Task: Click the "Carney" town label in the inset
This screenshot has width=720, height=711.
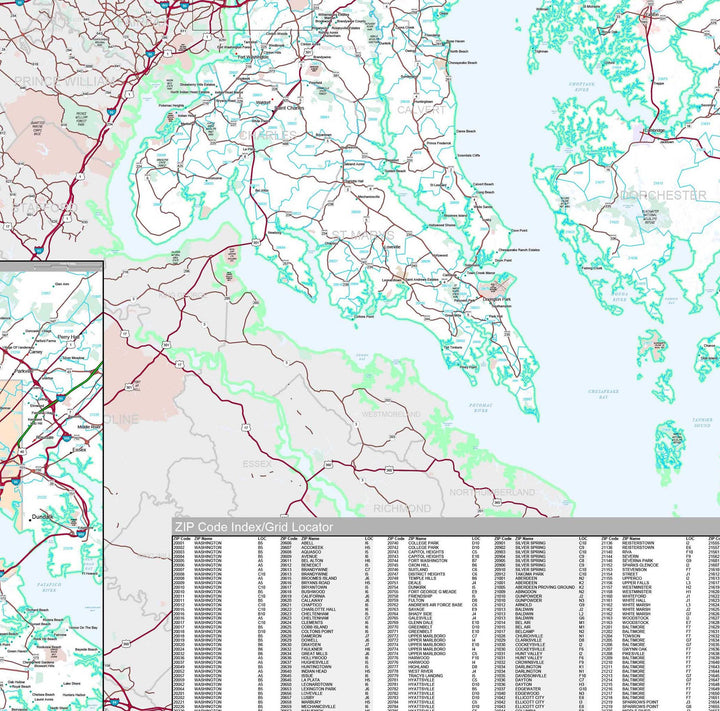Action: (36, 352)
